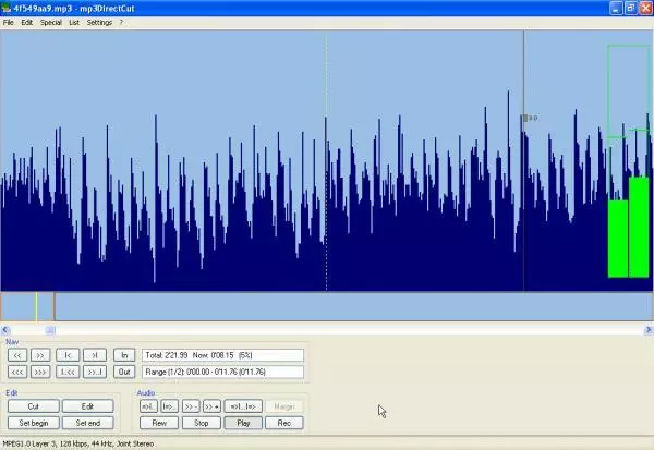Click the gain handle on the selection edge
Image resolution: width=654 pixels, height=450 pixels.
(525, 118)
